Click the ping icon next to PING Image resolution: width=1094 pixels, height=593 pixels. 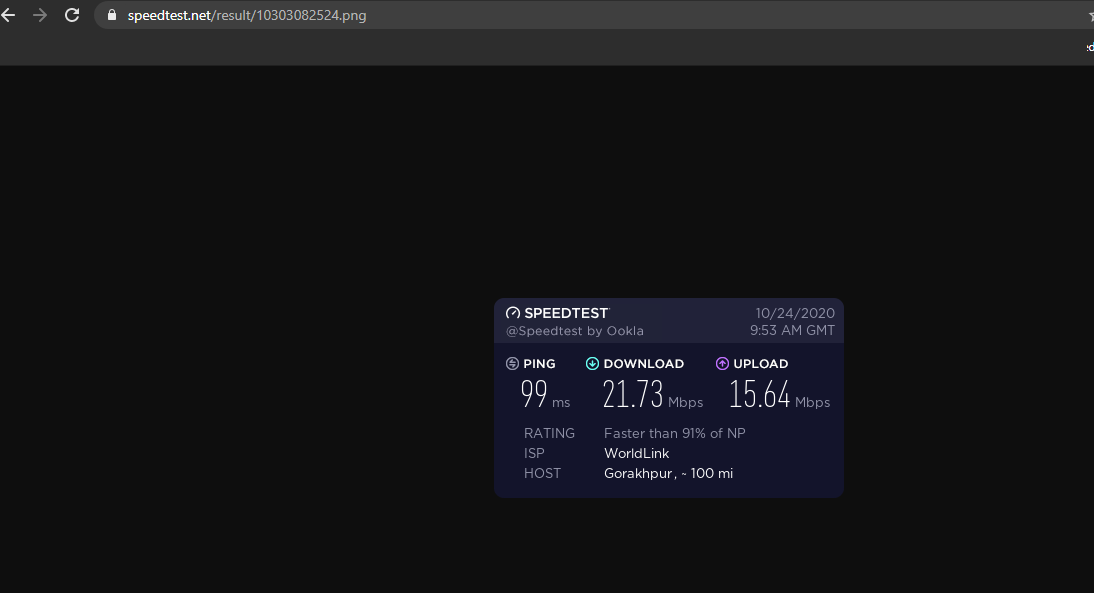pos(512,363)
